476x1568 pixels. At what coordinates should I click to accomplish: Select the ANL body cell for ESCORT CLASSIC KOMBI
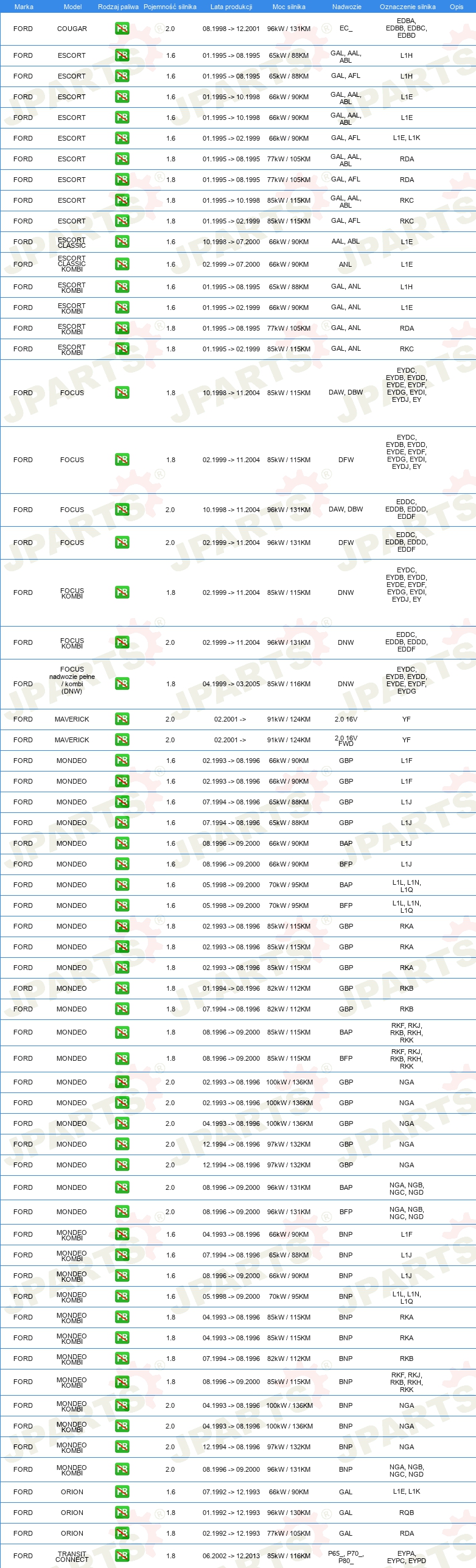345,264
